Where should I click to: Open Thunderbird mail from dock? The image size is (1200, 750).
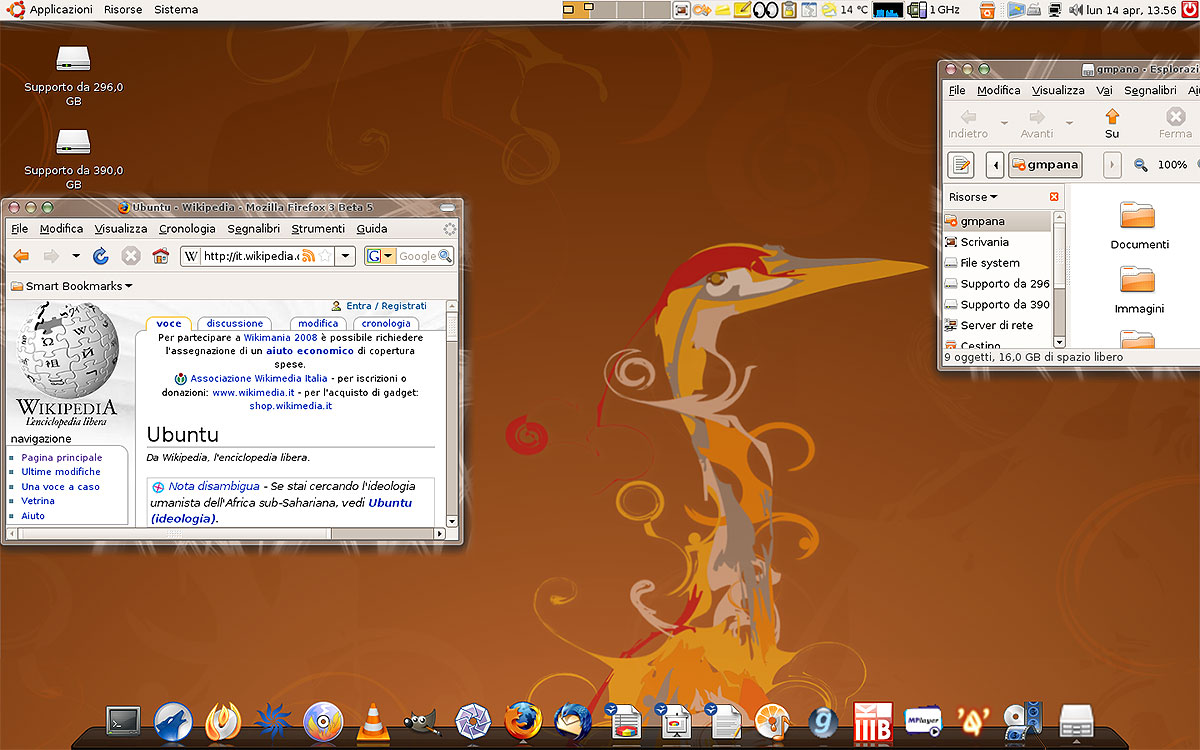click(573, 721)
